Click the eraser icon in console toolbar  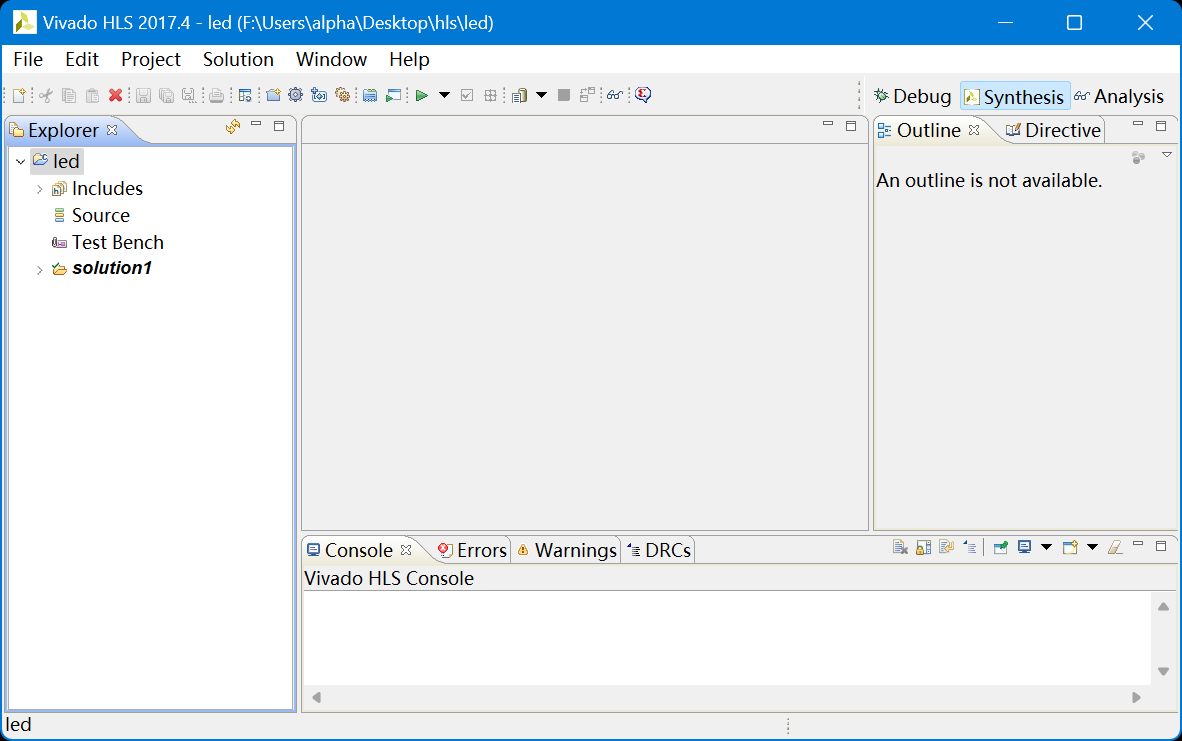click(x=1115, y=547)
